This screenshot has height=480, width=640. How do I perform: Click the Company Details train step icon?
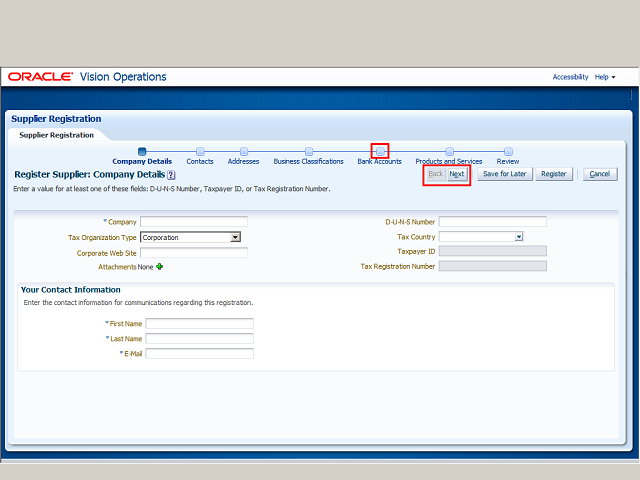pyautogui.click(x=142, y=151)
